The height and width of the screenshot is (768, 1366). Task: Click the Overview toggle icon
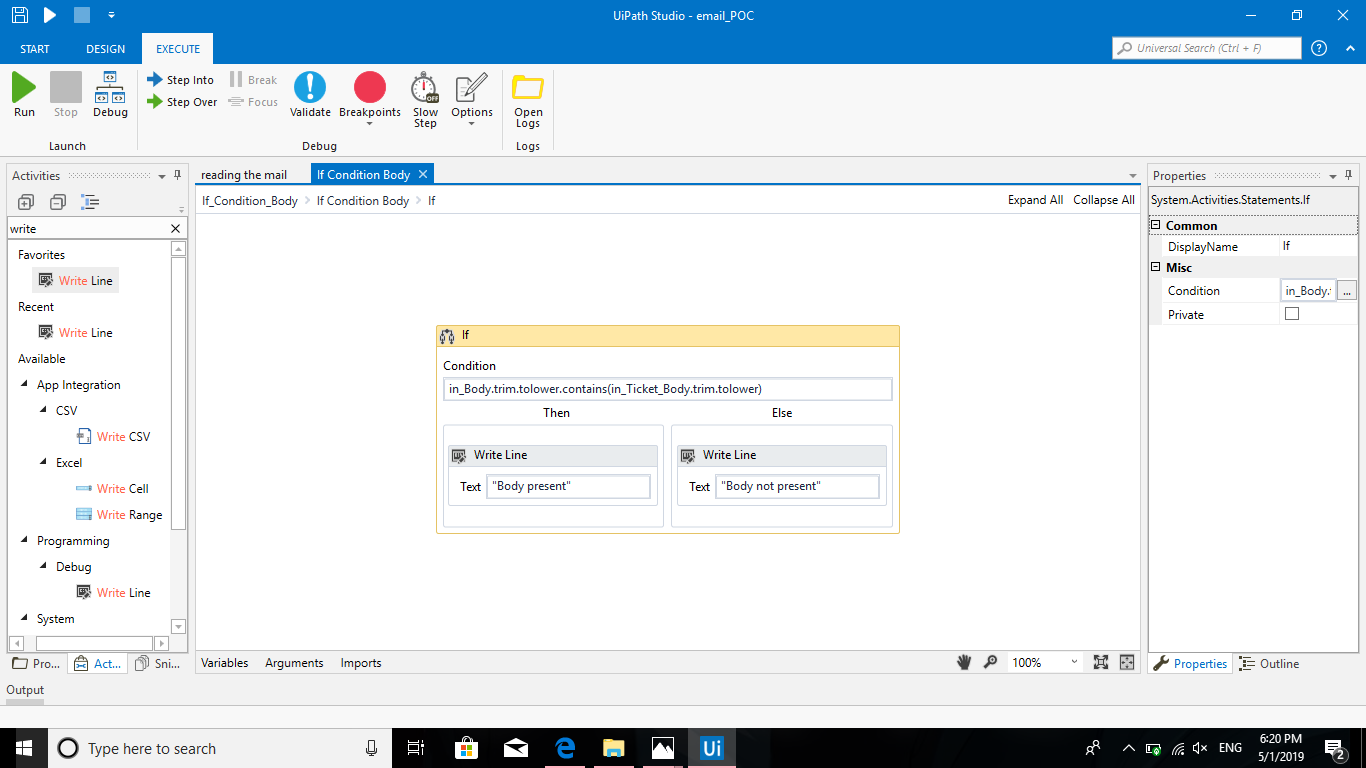coord(1127,662)
